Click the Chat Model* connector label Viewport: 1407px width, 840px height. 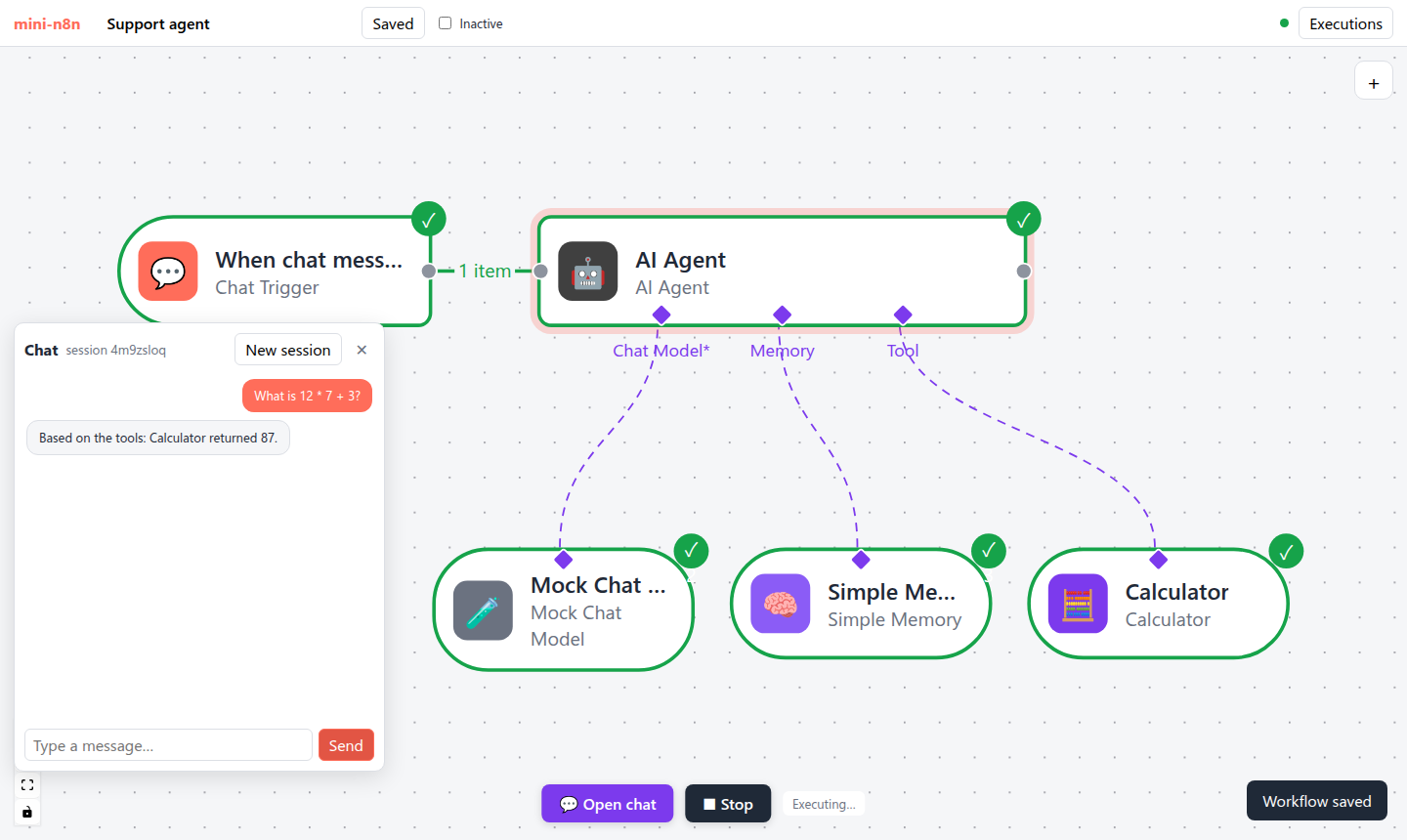[661, 351]
